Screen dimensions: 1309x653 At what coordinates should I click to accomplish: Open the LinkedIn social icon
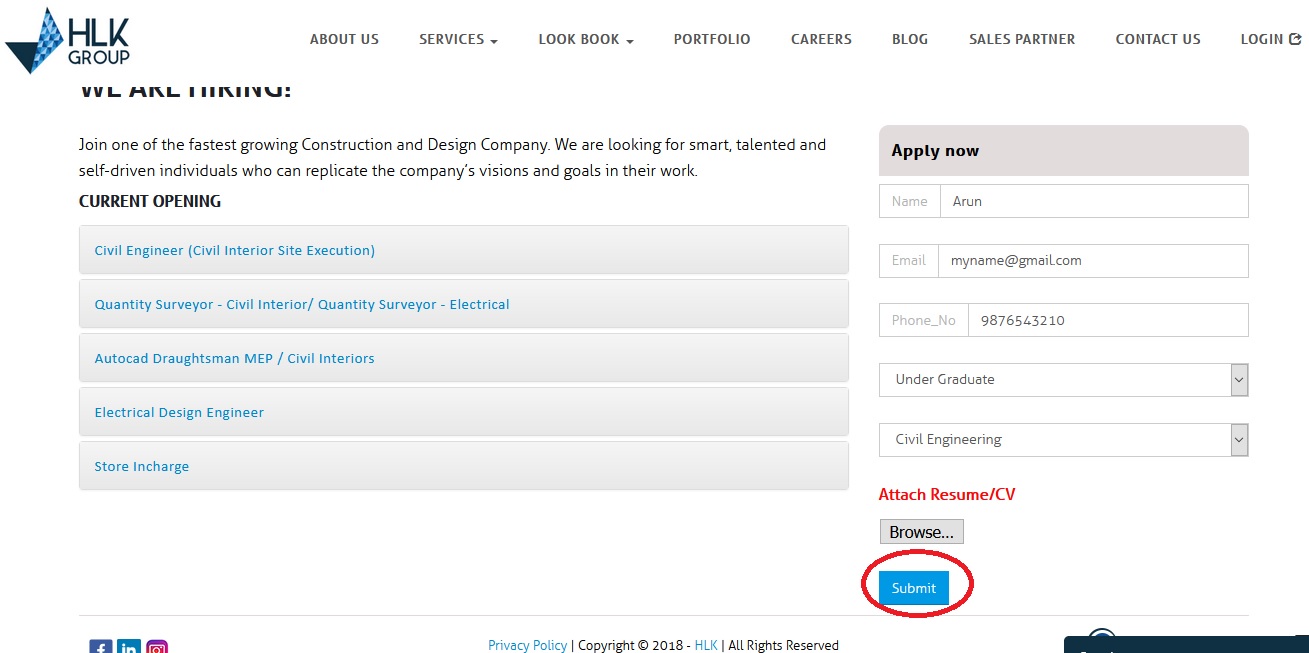(x=129, y=647)
